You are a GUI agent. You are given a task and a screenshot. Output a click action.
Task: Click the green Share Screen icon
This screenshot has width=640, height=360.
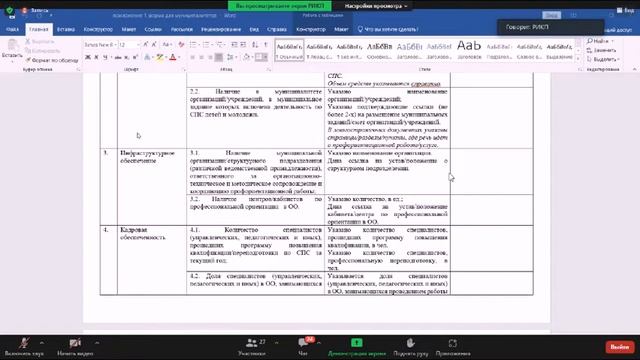357,343
